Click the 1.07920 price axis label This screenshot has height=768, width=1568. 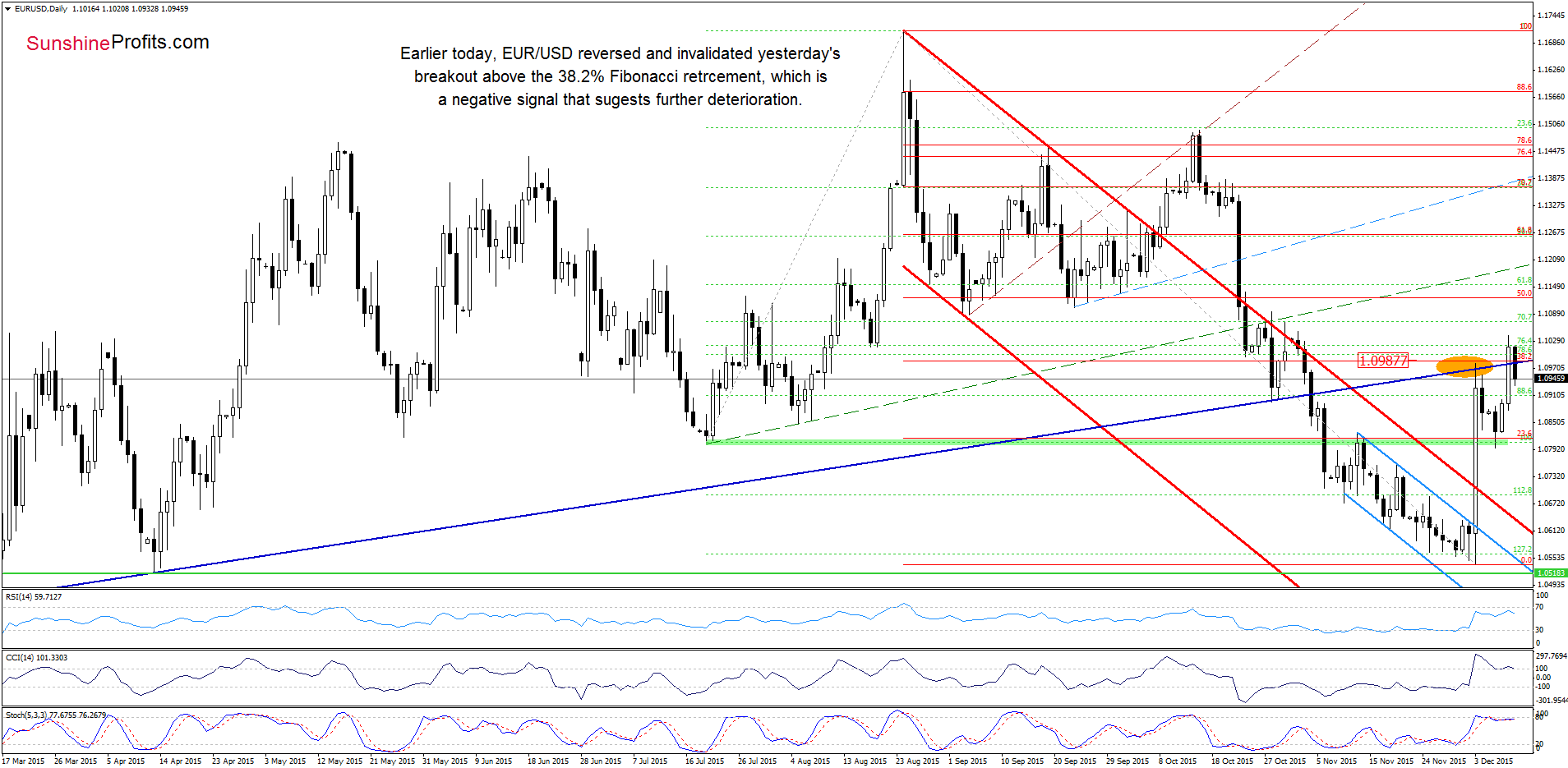1552,449
